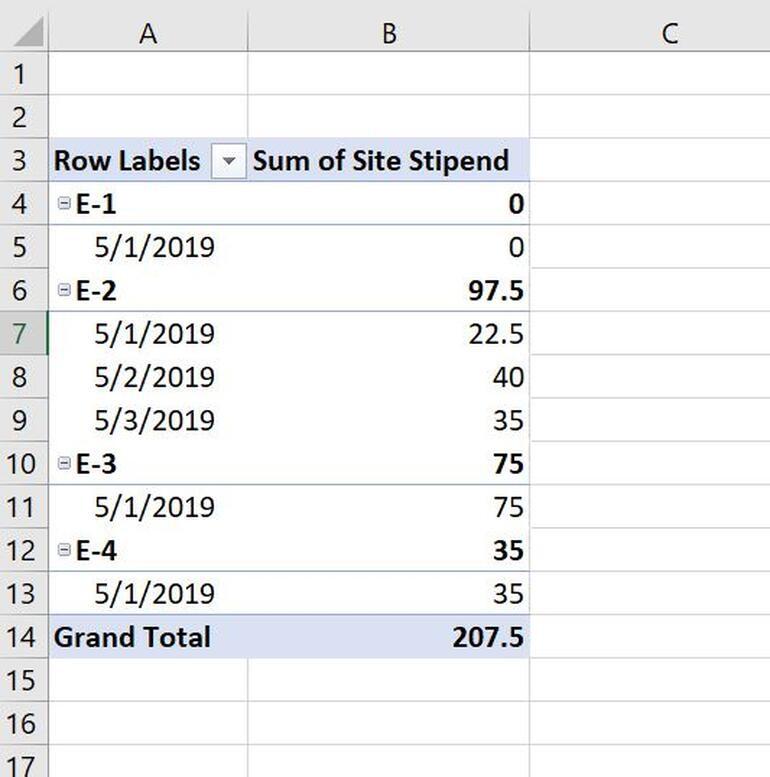This screenshot has width=770, height=777.
Task: Click the Sum of Site Stipend header cell
Action: 388,160
